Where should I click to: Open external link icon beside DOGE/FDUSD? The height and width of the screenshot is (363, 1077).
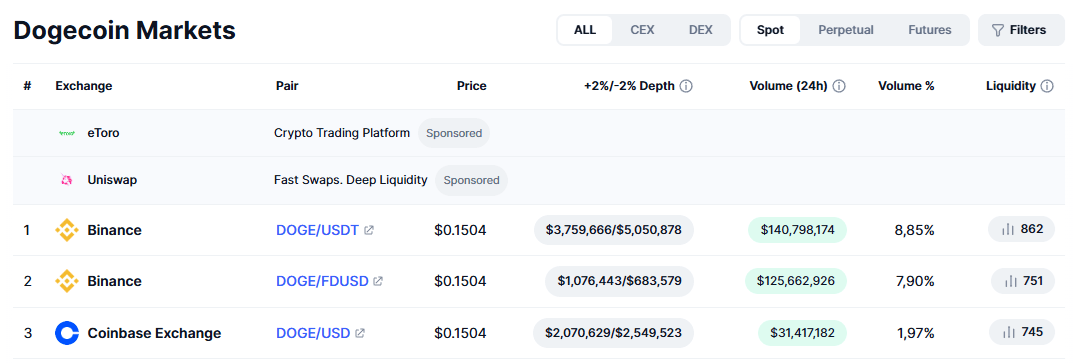[378, 281]
